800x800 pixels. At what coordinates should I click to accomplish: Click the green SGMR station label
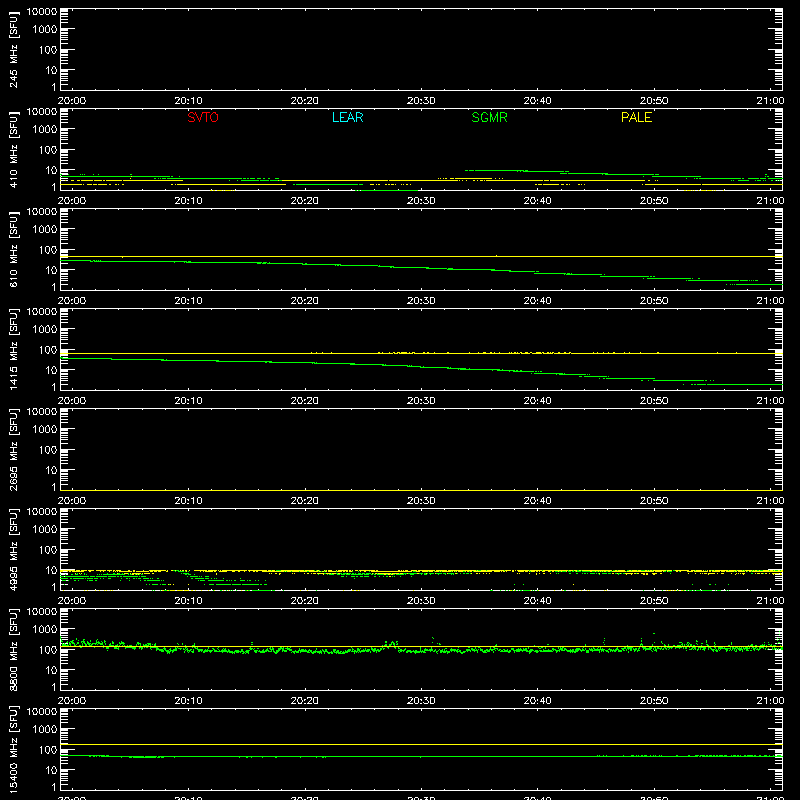[489, 117]
